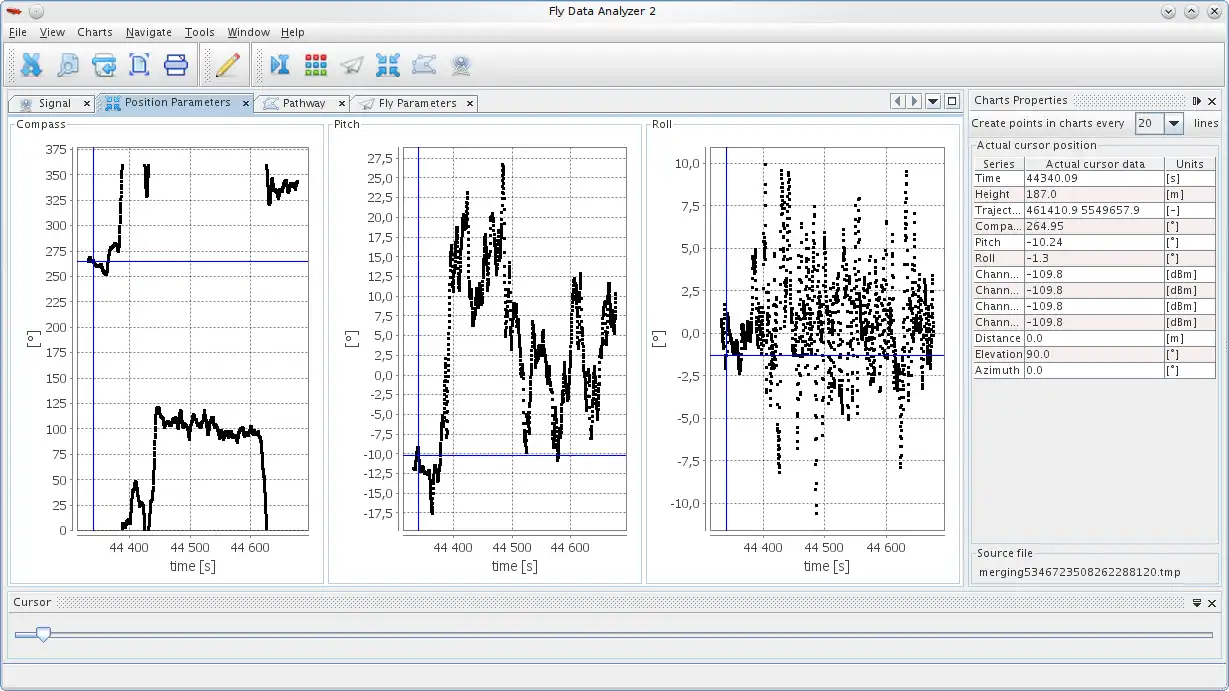1229x691 pixels.
Task: Switch to the Pathway tab
Action: pos(303,103)
